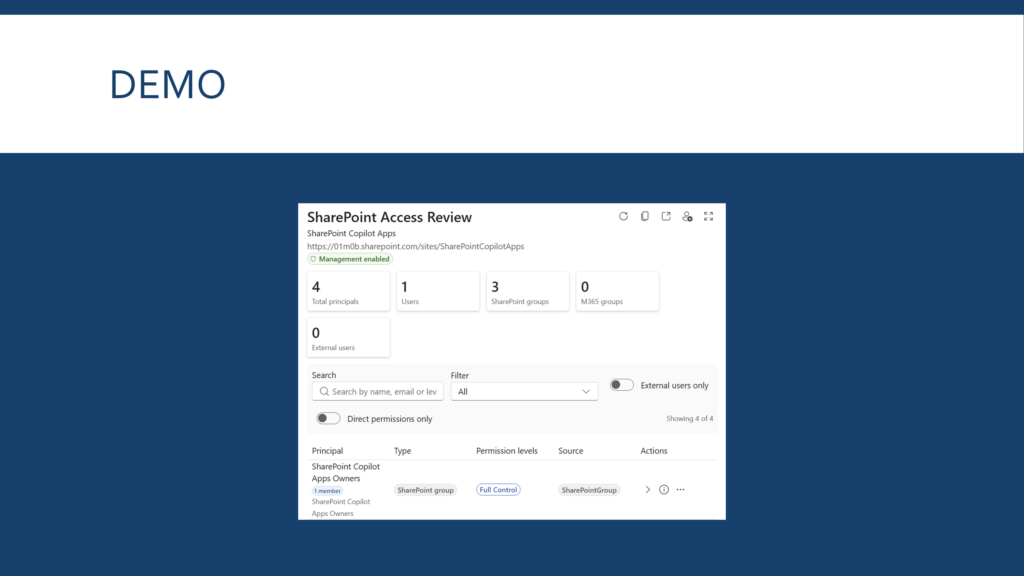Open the Filter dropdown showing All
Screen dimensions: 1024x576
tap(524, 392)
